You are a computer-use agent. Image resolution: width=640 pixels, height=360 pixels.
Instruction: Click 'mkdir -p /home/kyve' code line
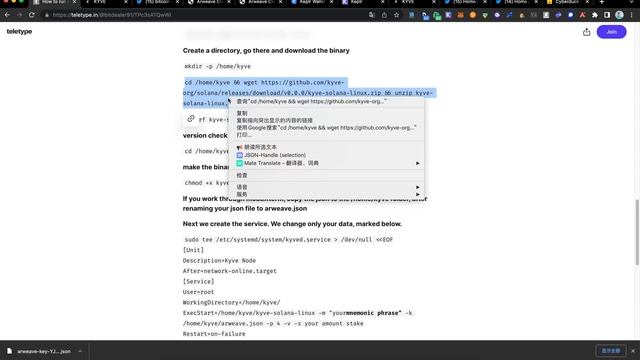(x=218, y=66)
